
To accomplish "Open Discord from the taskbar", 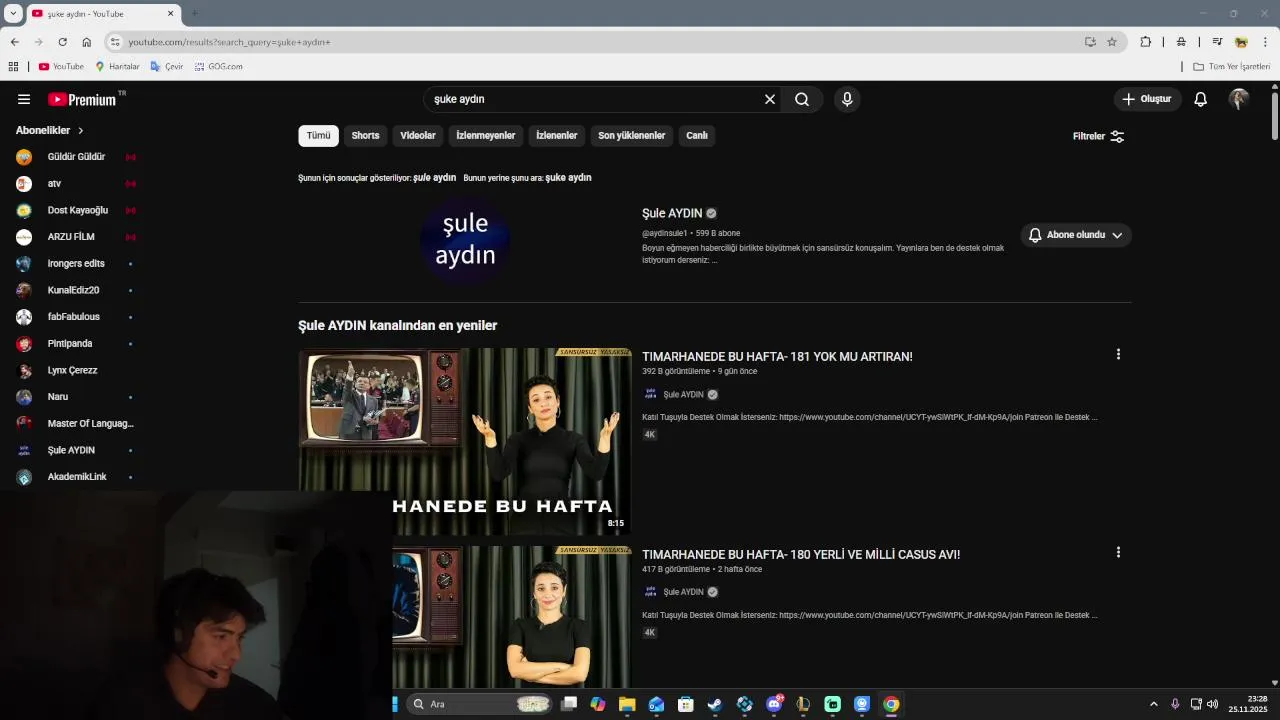I will coord(774,704).
